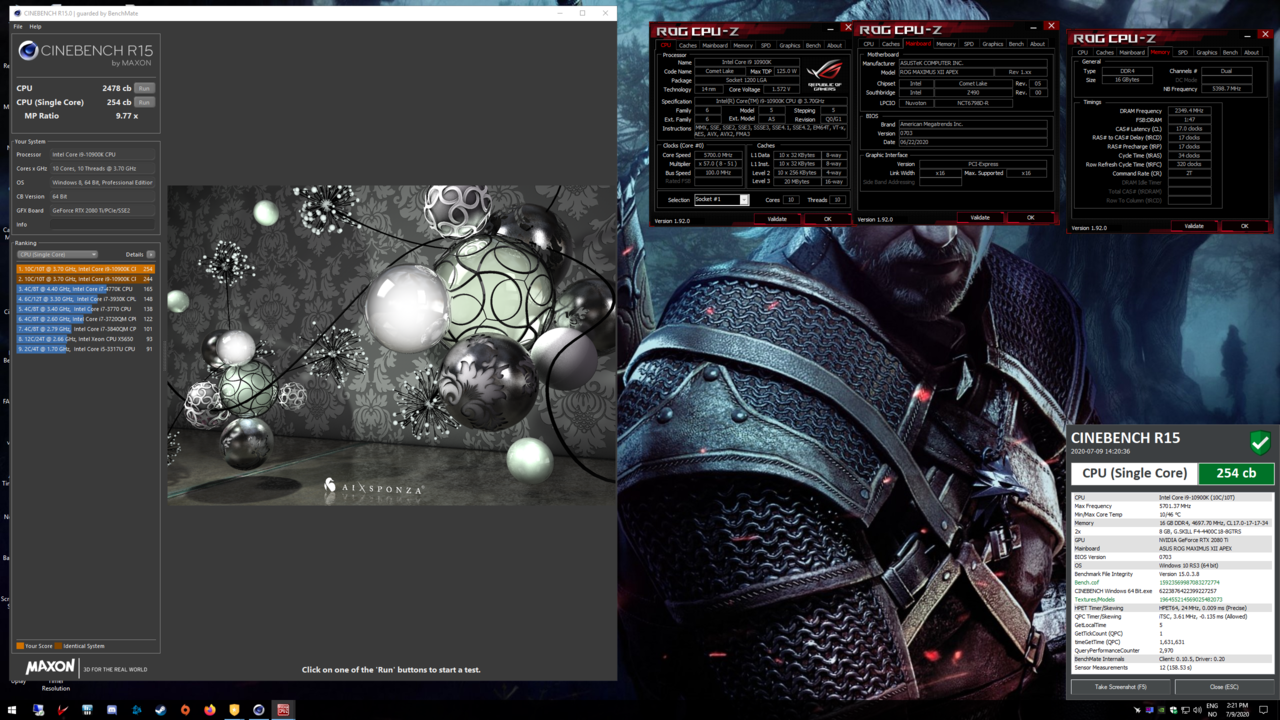Open the Firefox taskbar icon
Image resolution: width=1280 pixels, height=720 pixels.
209,710
